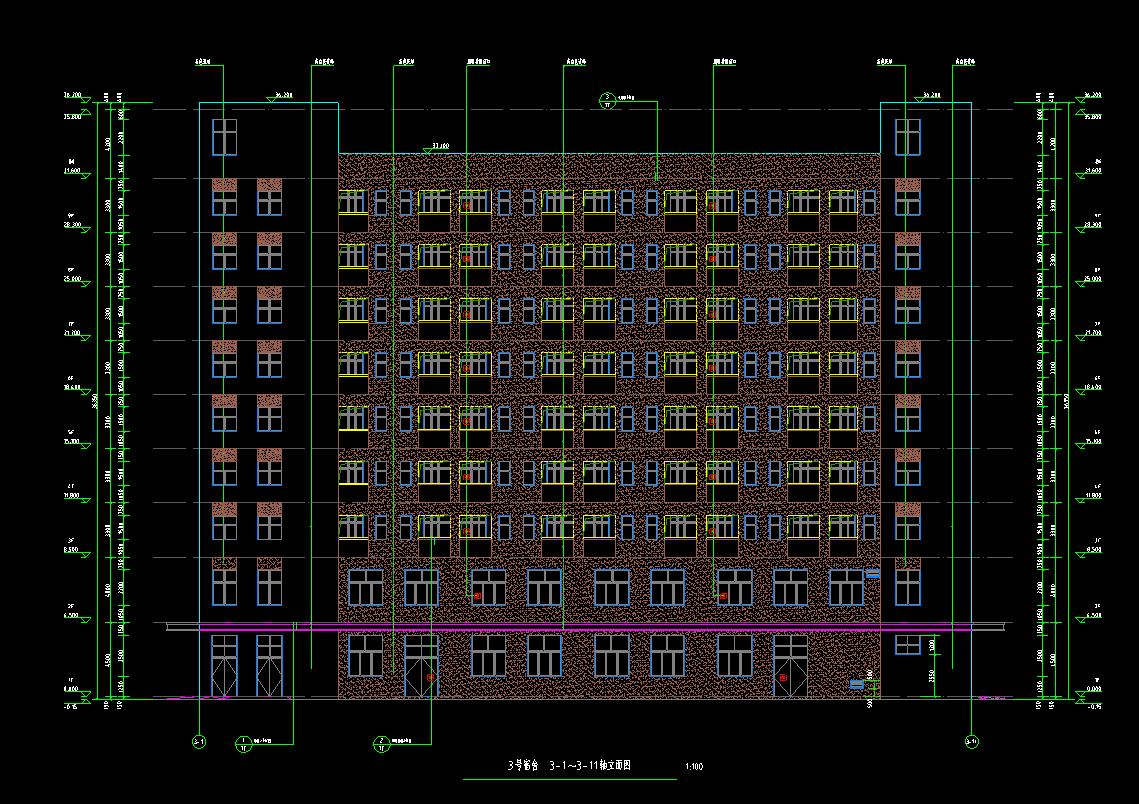The image size is (1139, 804).
Task: Pick the small ground-level window on right tower
Action: (907, 645)
